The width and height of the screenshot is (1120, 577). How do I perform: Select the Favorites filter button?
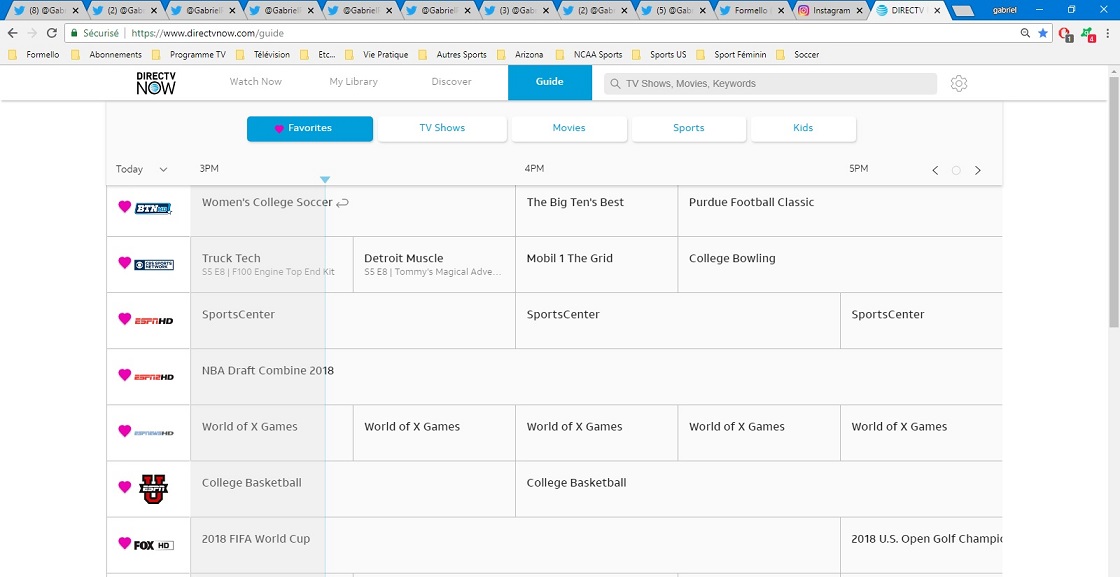310,129
